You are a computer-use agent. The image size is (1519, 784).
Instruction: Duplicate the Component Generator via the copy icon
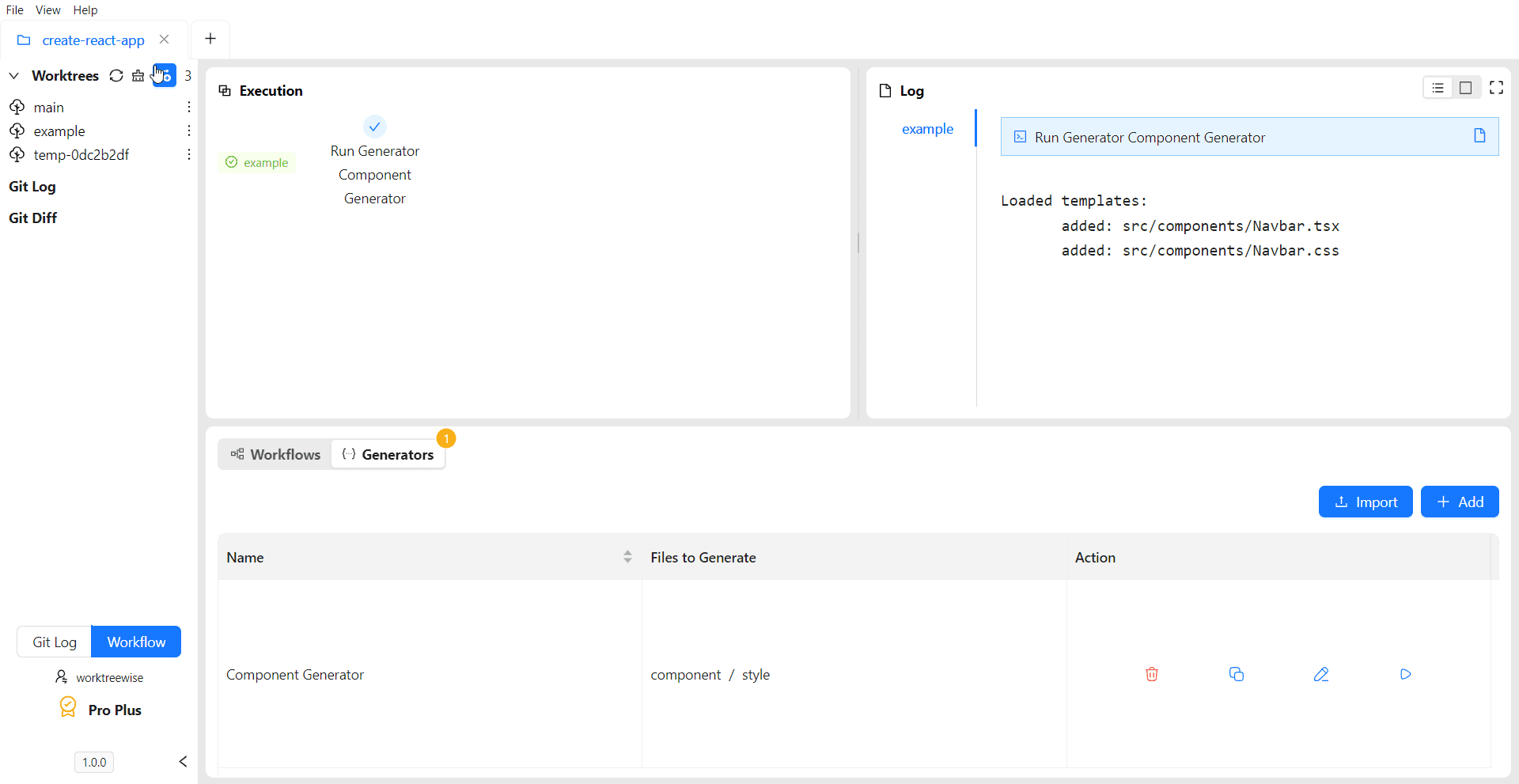click(1237, 674)
